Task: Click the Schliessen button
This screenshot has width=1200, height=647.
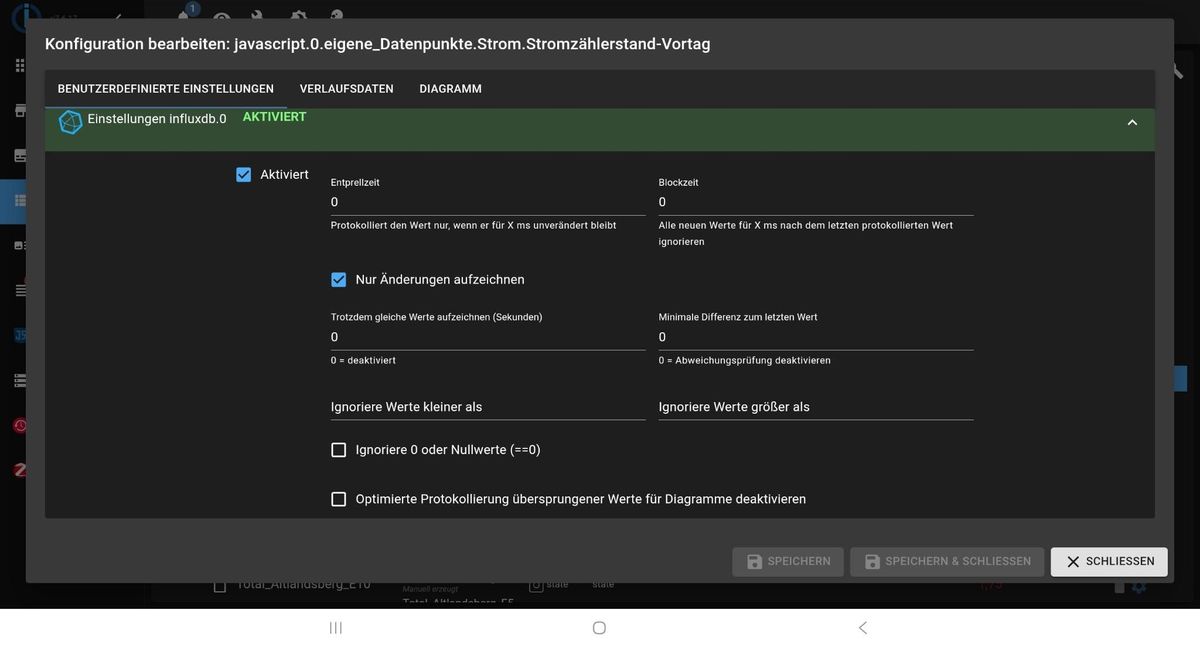Action: point(1108,562)
